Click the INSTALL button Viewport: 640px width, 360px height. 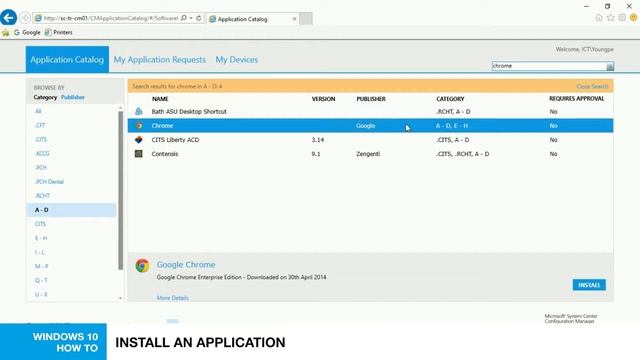[589, 285]
